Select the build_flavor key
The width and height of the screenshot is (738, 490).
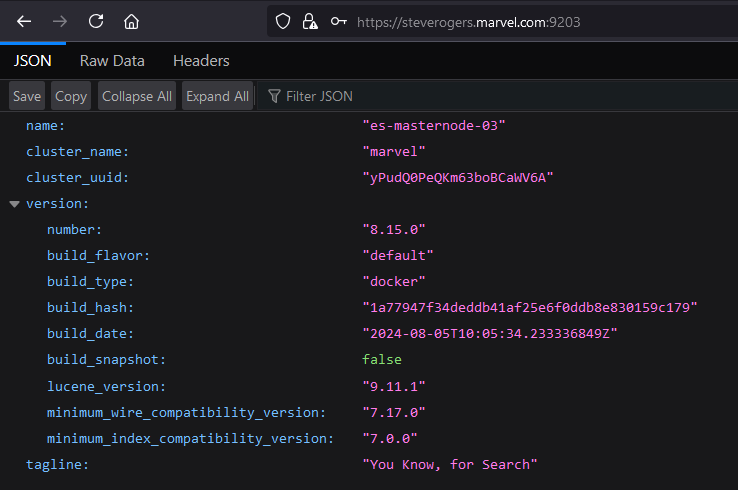point(98,256)
